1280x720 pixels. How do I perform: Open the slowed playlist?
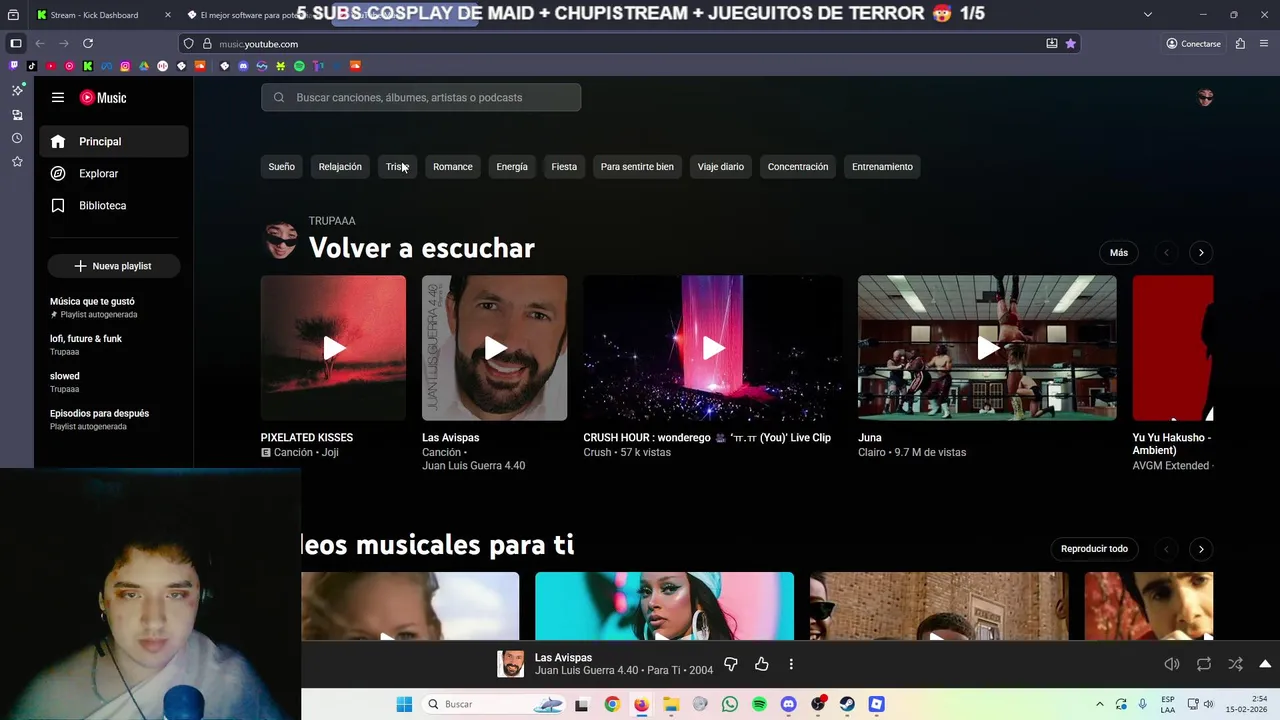pos(113,382)
